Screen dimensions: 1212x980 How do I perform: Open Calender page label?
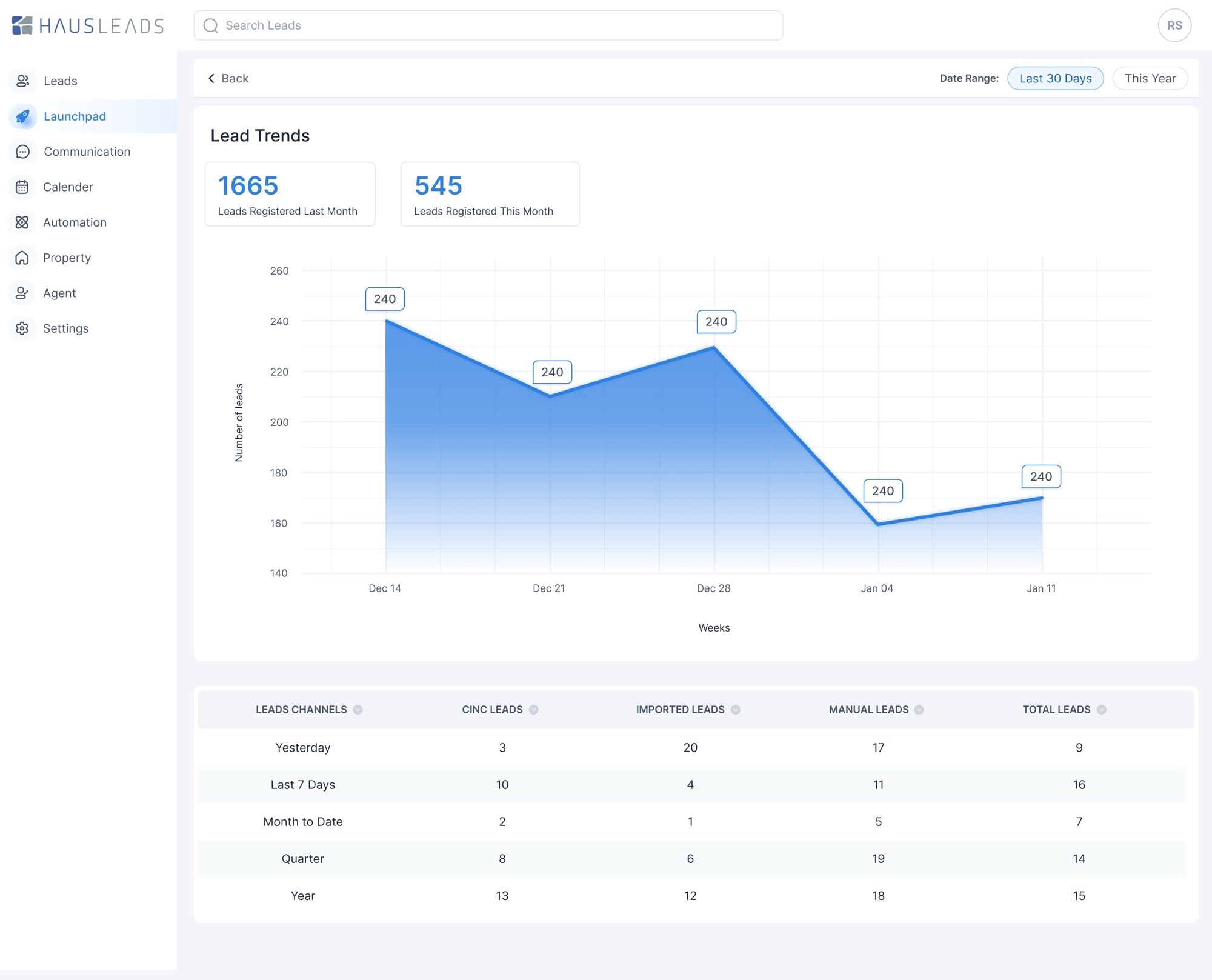pyautogui.click(x=68, y=187)
